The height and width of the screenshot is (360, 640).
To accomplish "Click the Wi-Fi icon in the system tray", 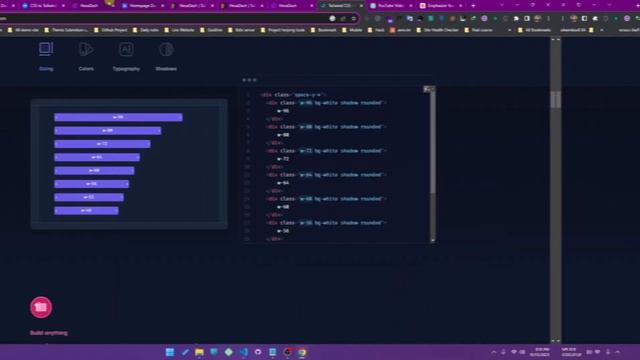I will click(x=514, y=352).
